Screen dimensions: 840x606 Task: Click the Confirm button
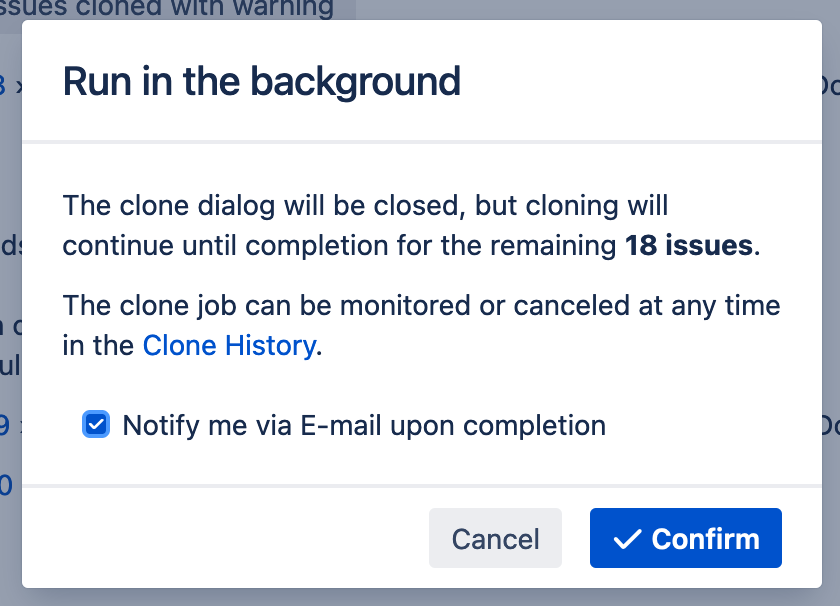coord(685,539)
